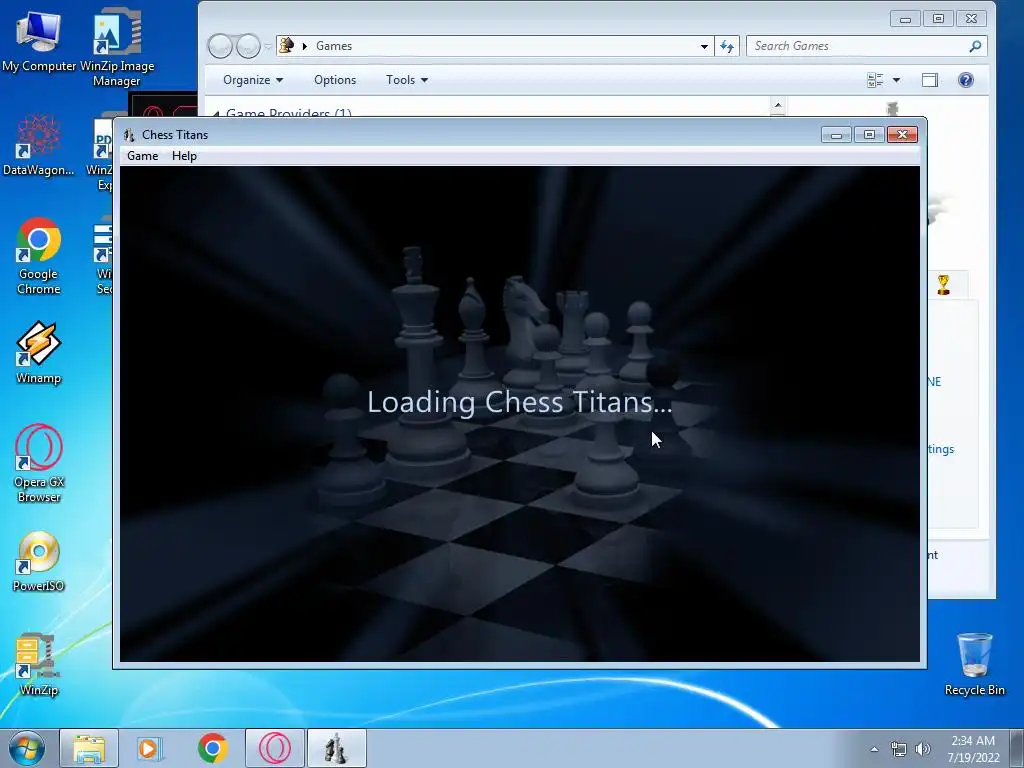Click the Forward button in Games window

tap(248, 46)
